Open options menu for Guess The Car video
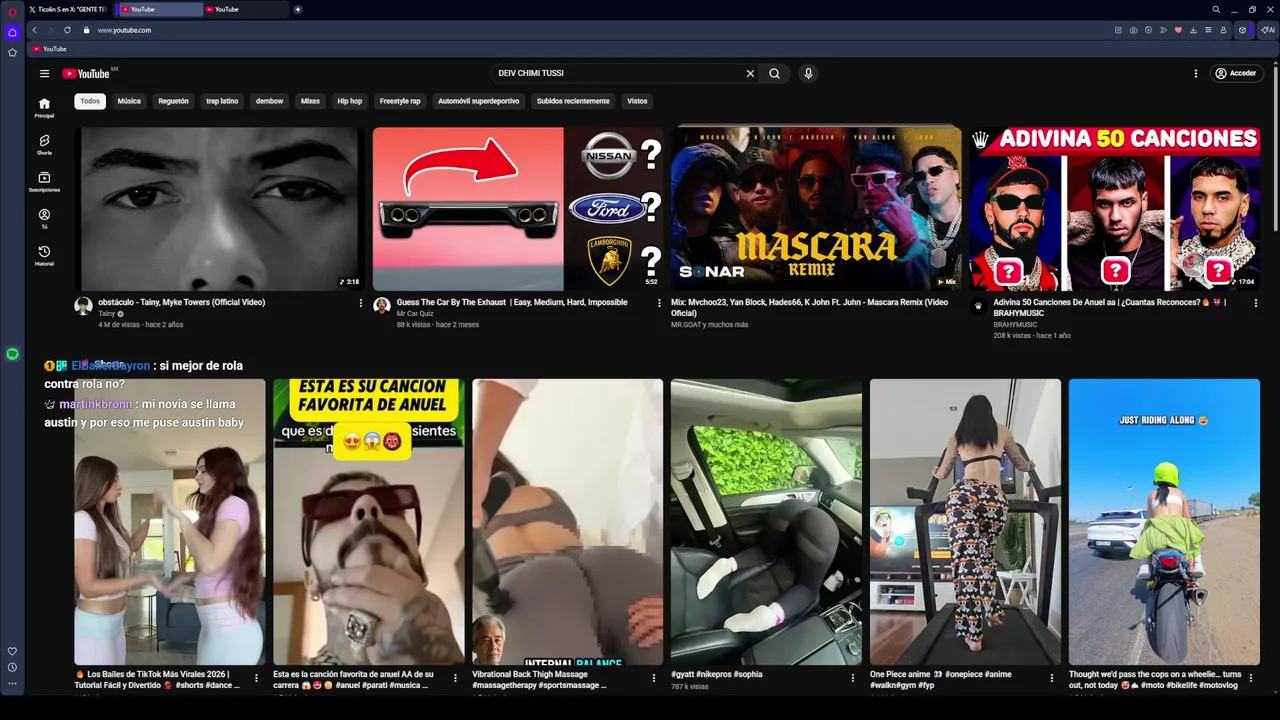 659,303
